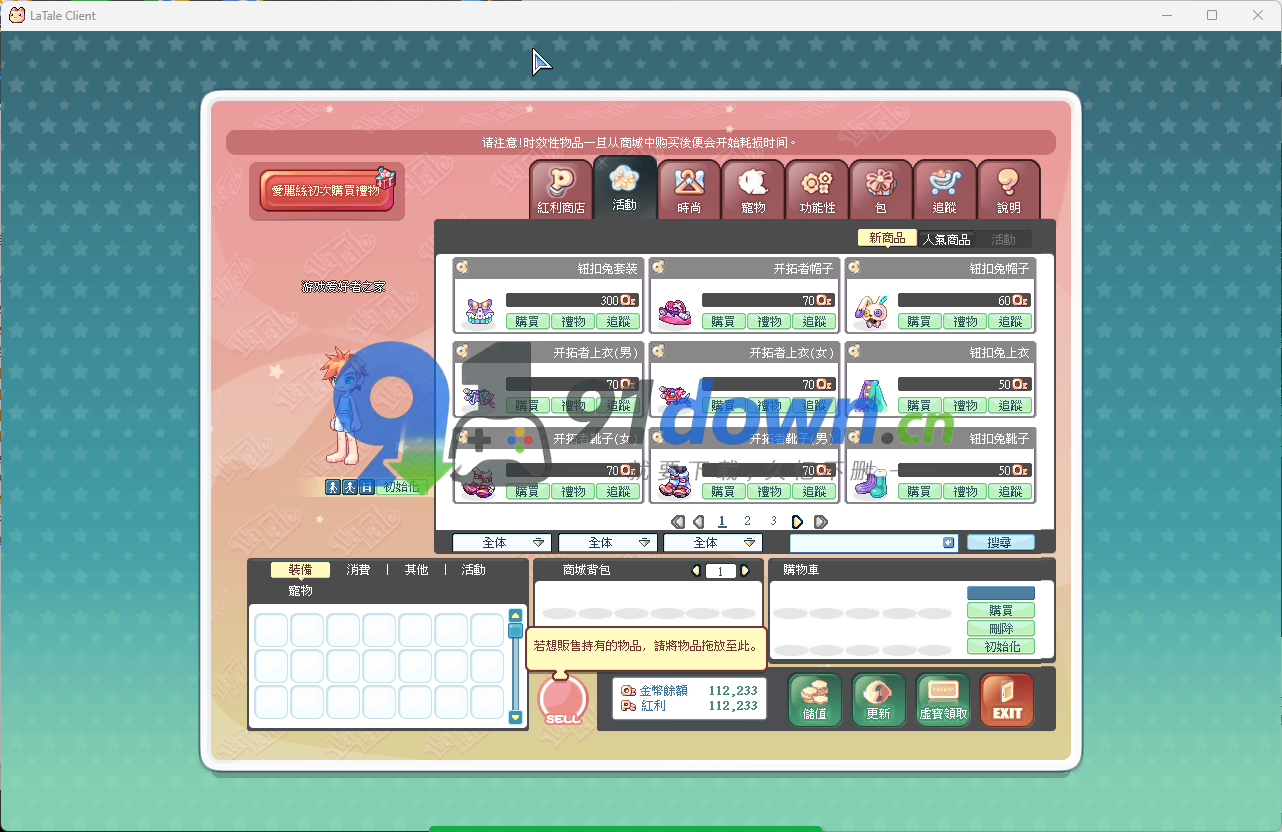Show the 人氣商品 popular items list
The image size is (1282, 832).
pos(946,239)
